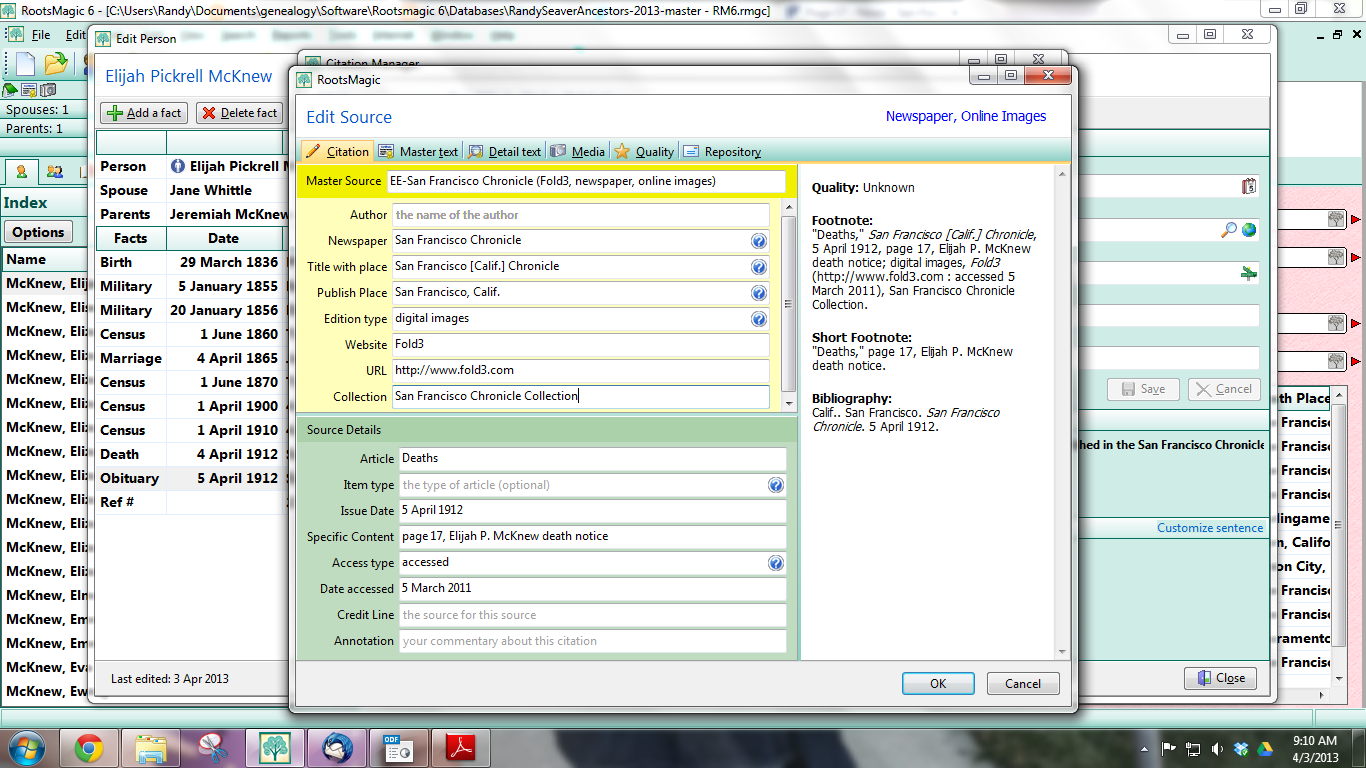Click the Customize sentence link
This screenshot has height=768, width=1366.
(1210, 528)
